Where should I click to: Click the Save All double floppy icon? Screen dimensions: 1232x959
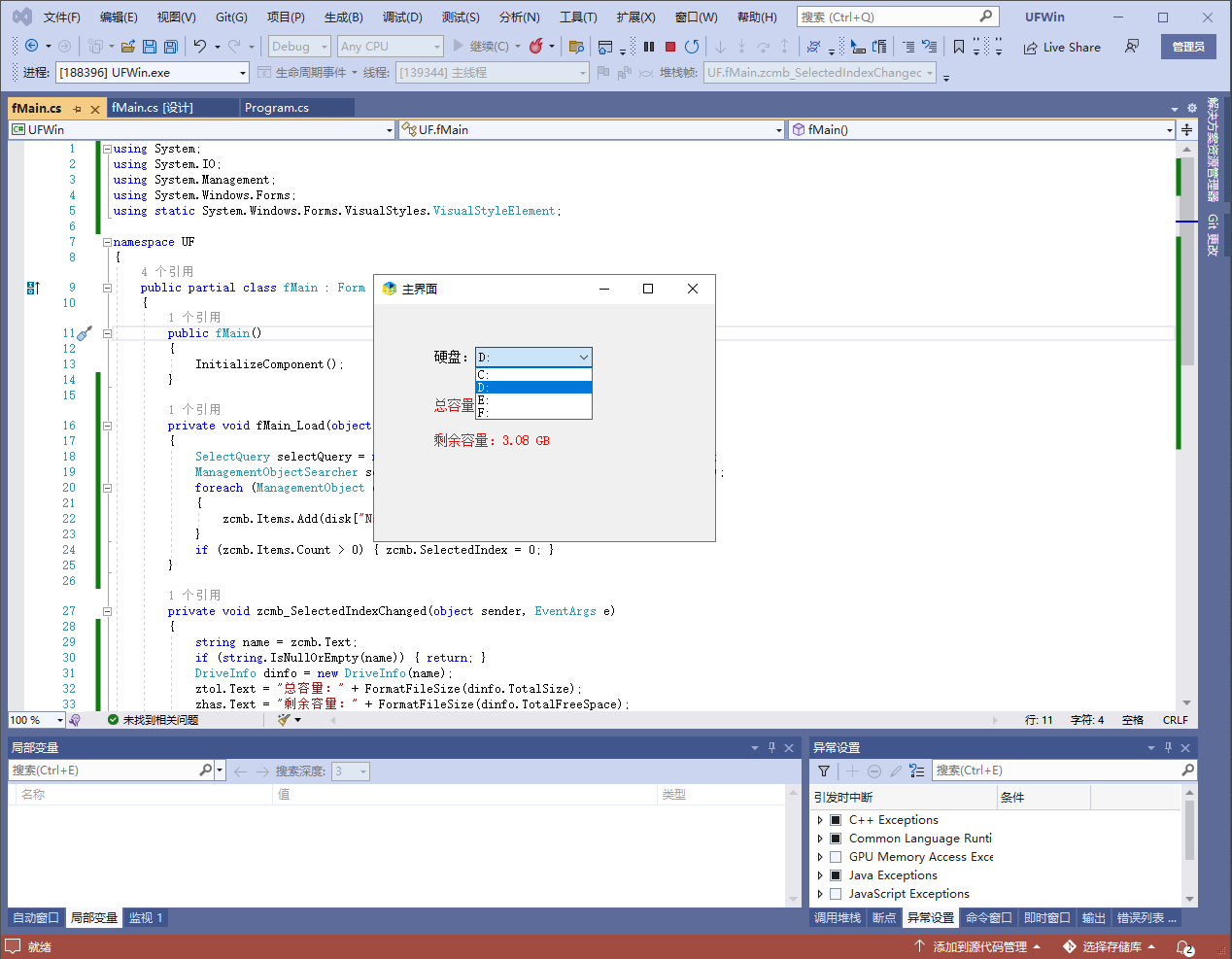tap(171, 46)
